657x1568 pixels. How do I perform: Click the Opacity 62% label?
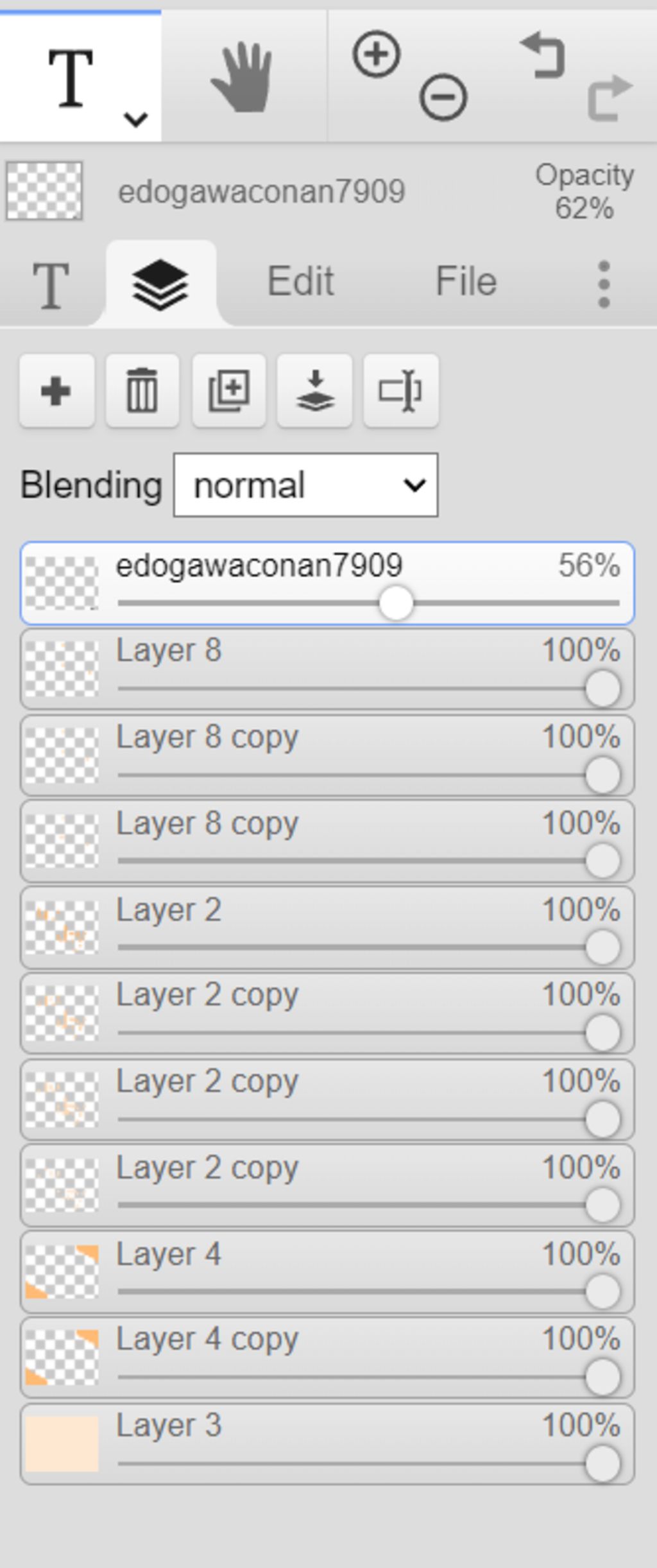tap(584, 192)
